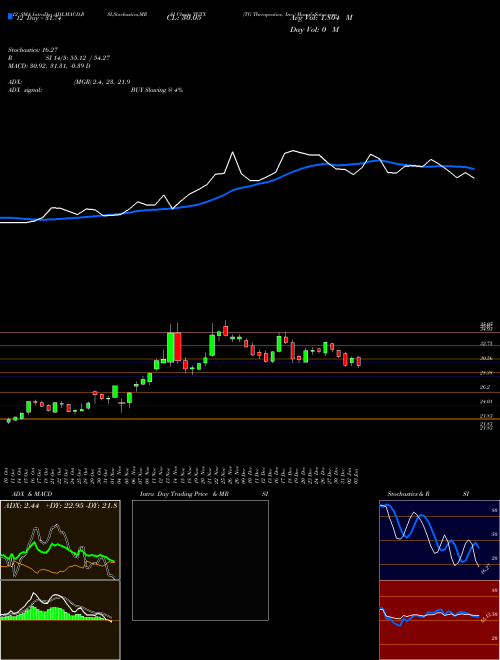Select the 'Avg Vol: 1.804 M' readout
500x660 pixels.
(321, 18)
